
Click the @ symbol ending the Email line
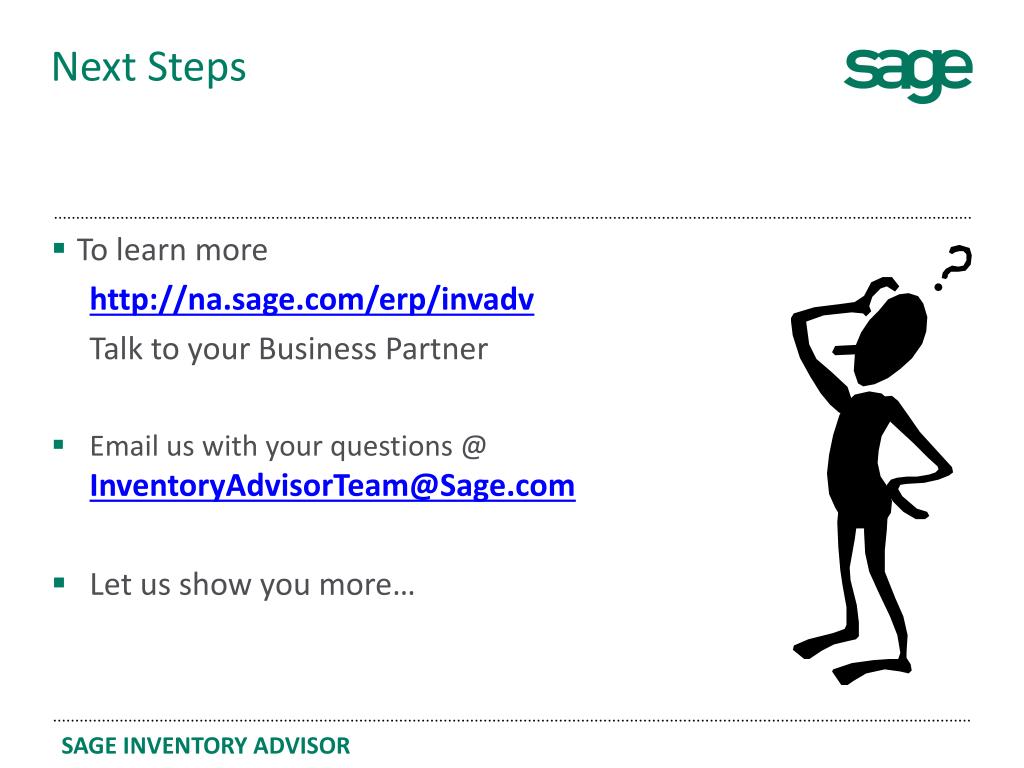point(473,447)
